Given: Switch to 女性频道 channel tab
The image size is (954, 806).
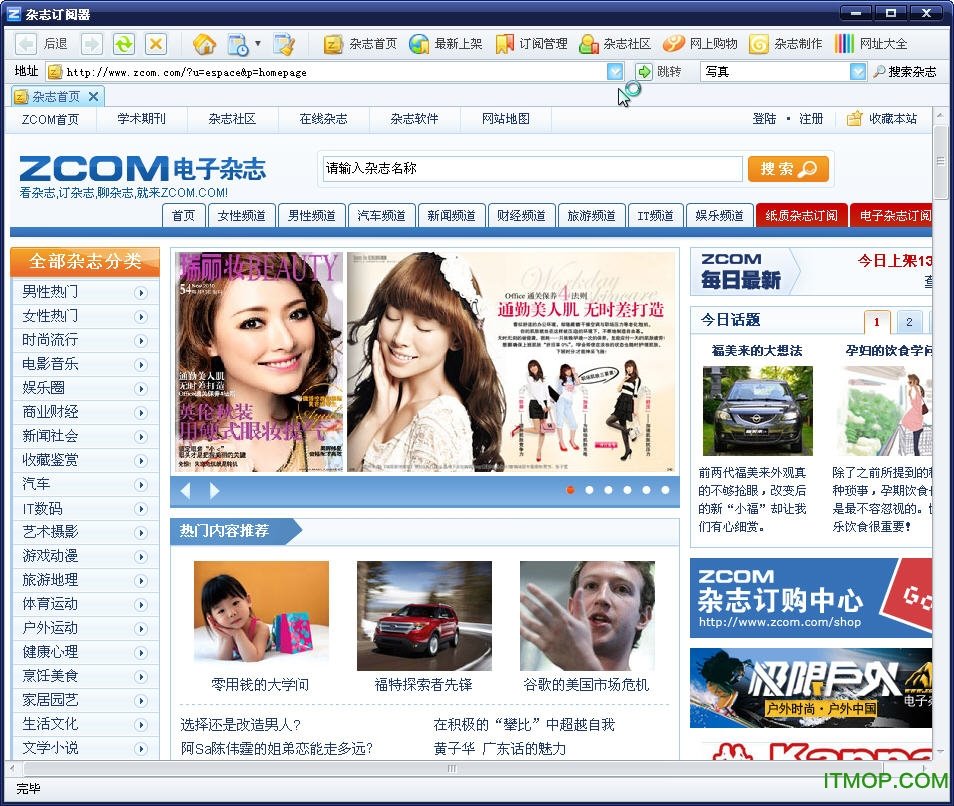Looking at the screenshot, I should [x=242, y=215].
